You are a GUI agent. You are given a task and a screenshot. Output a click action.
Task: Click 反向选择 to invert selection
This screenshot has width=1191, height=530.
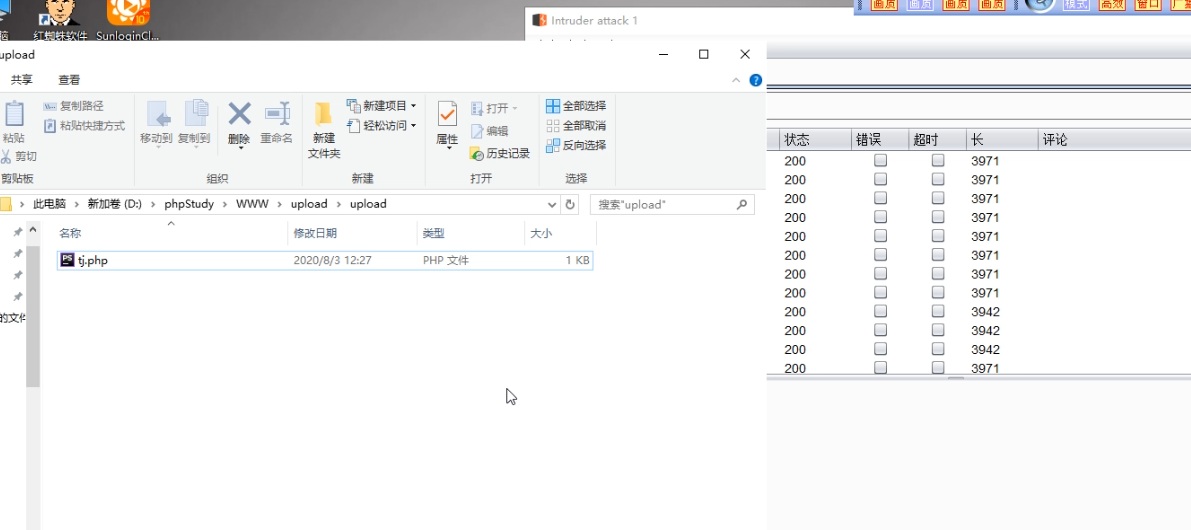(576, 145)
